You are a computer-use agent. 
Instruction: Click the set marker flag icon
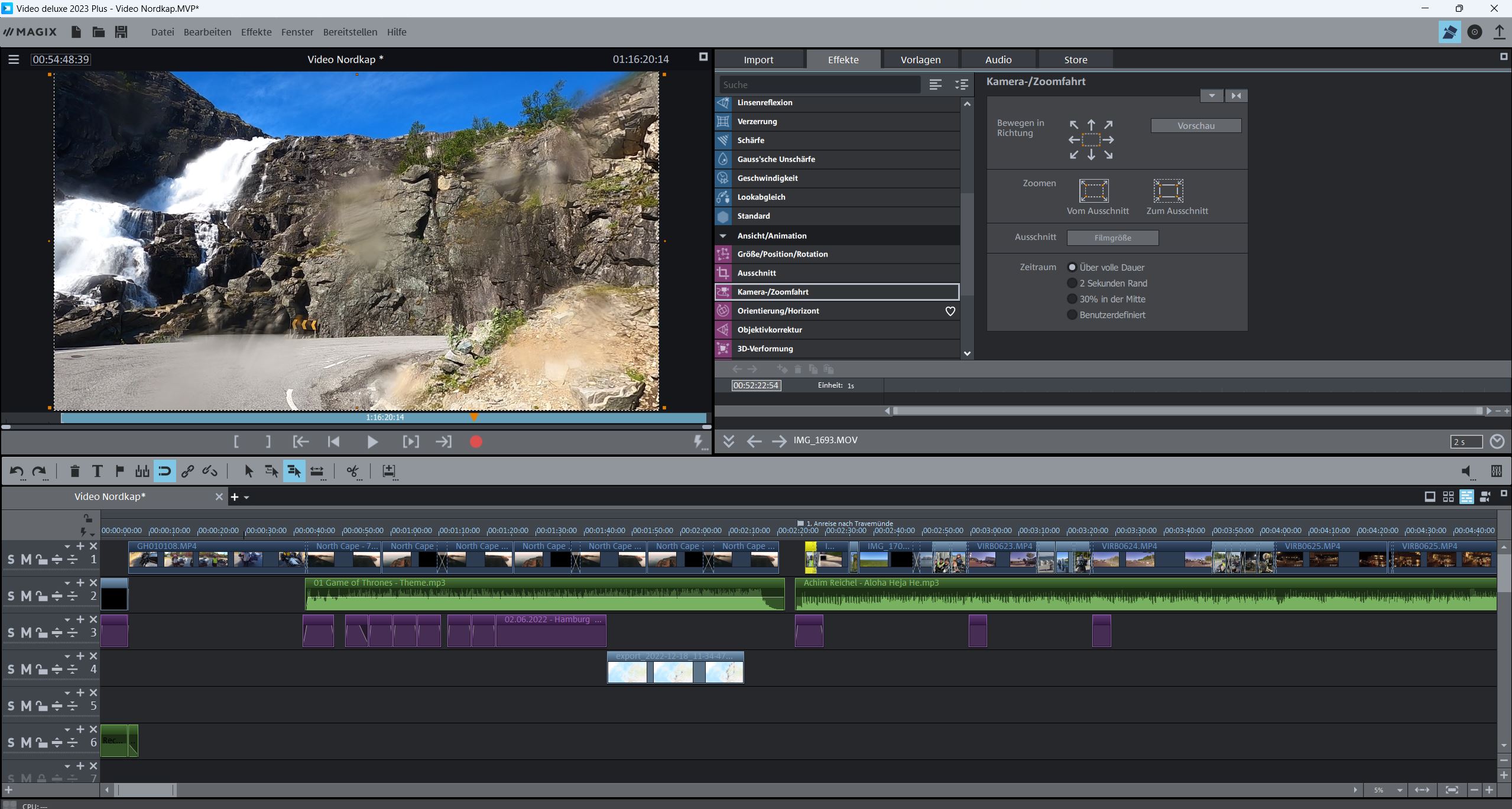tap(119, 471)
